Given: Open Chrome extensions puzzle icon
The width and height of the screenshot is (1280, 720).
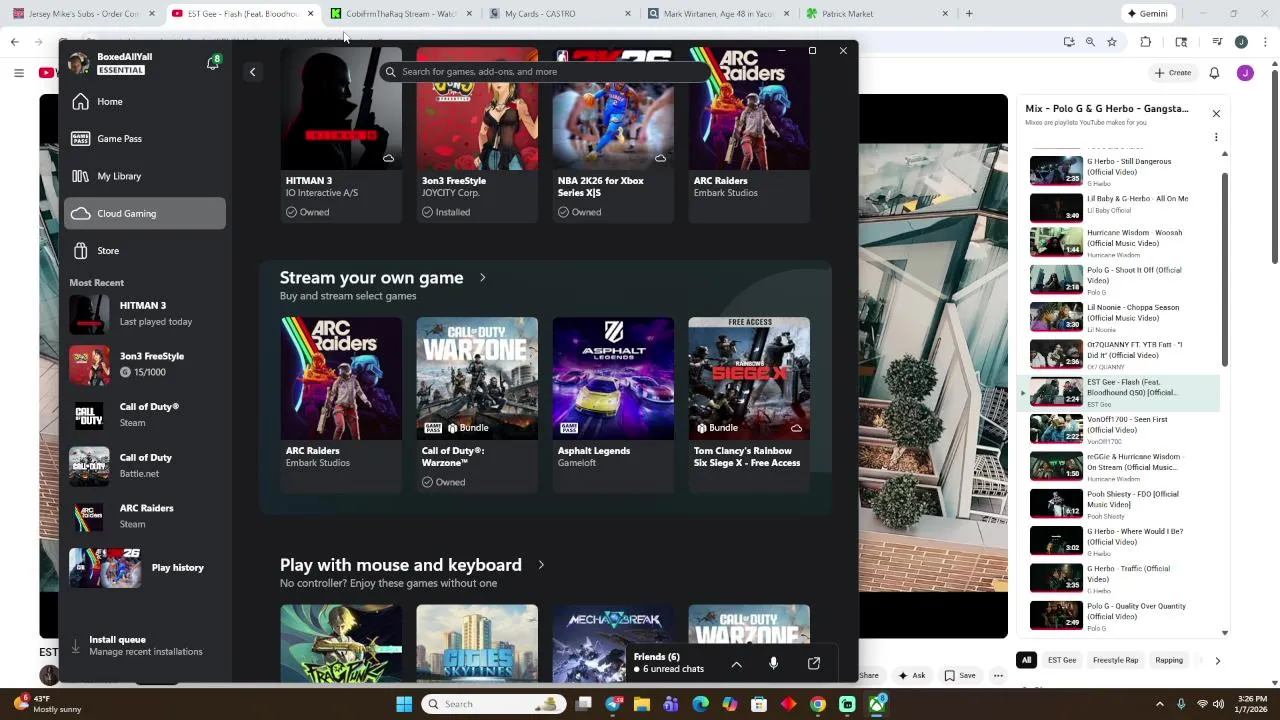Looking at the screenshot, I should (1146, 42).
